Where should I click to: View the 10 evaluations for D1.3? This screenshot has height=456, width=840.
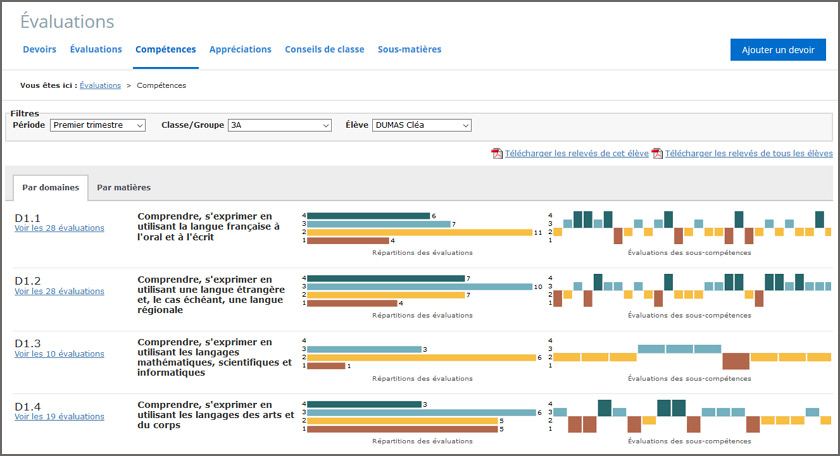click(x=59, y=354)
